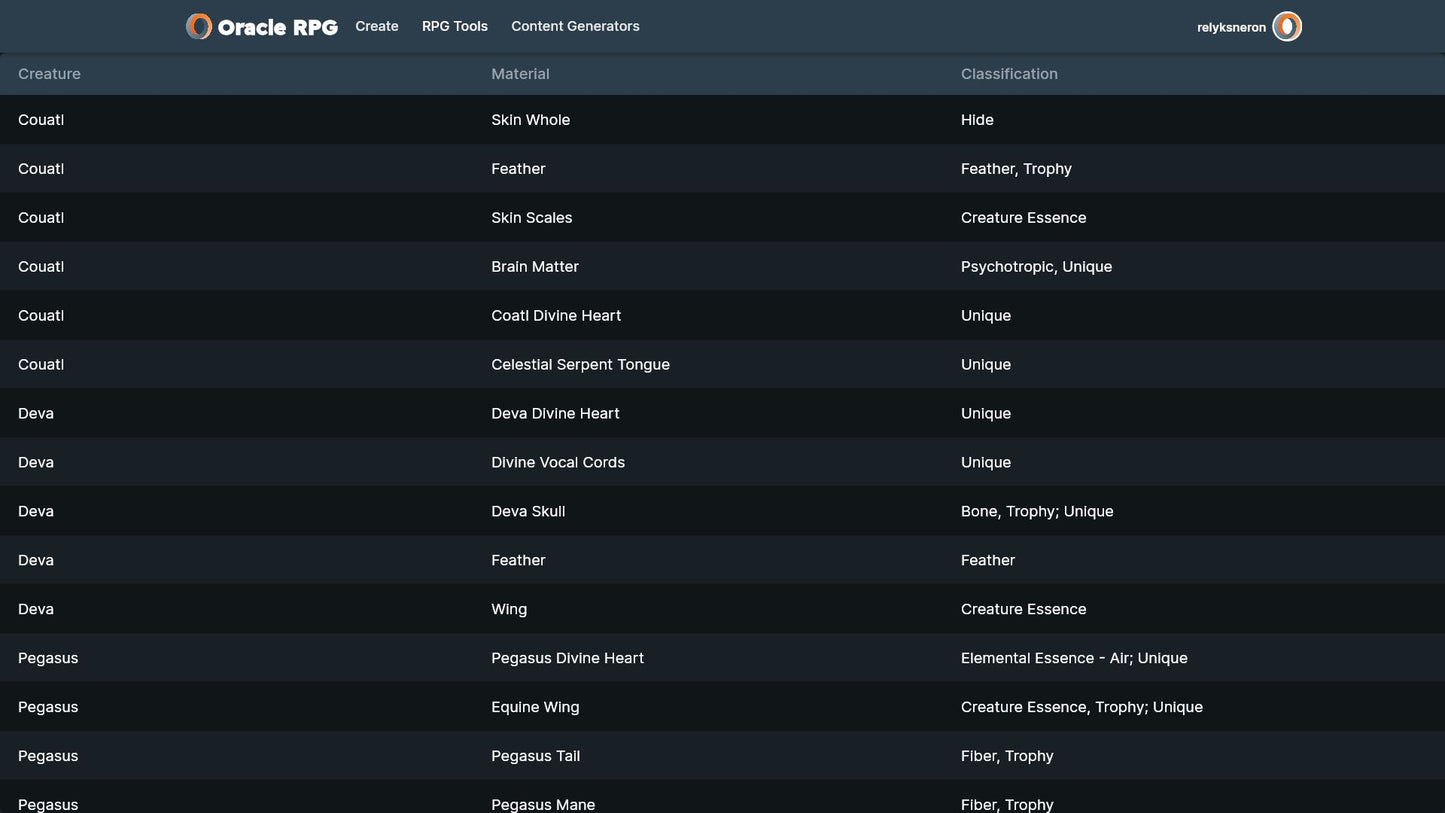This screenshot has height=813, width=1445.
Task: Sort by the Material column header
Action: click(520, 74)
